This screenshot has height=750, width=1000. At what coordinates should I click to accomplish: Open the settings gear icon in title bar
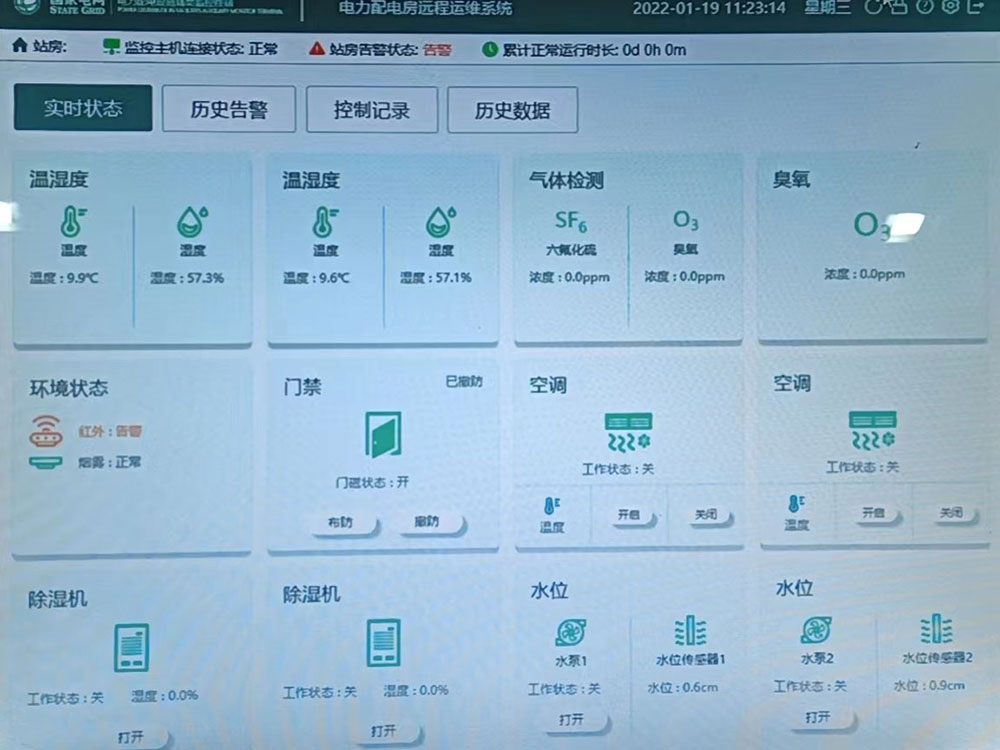[x=951, y=6]
